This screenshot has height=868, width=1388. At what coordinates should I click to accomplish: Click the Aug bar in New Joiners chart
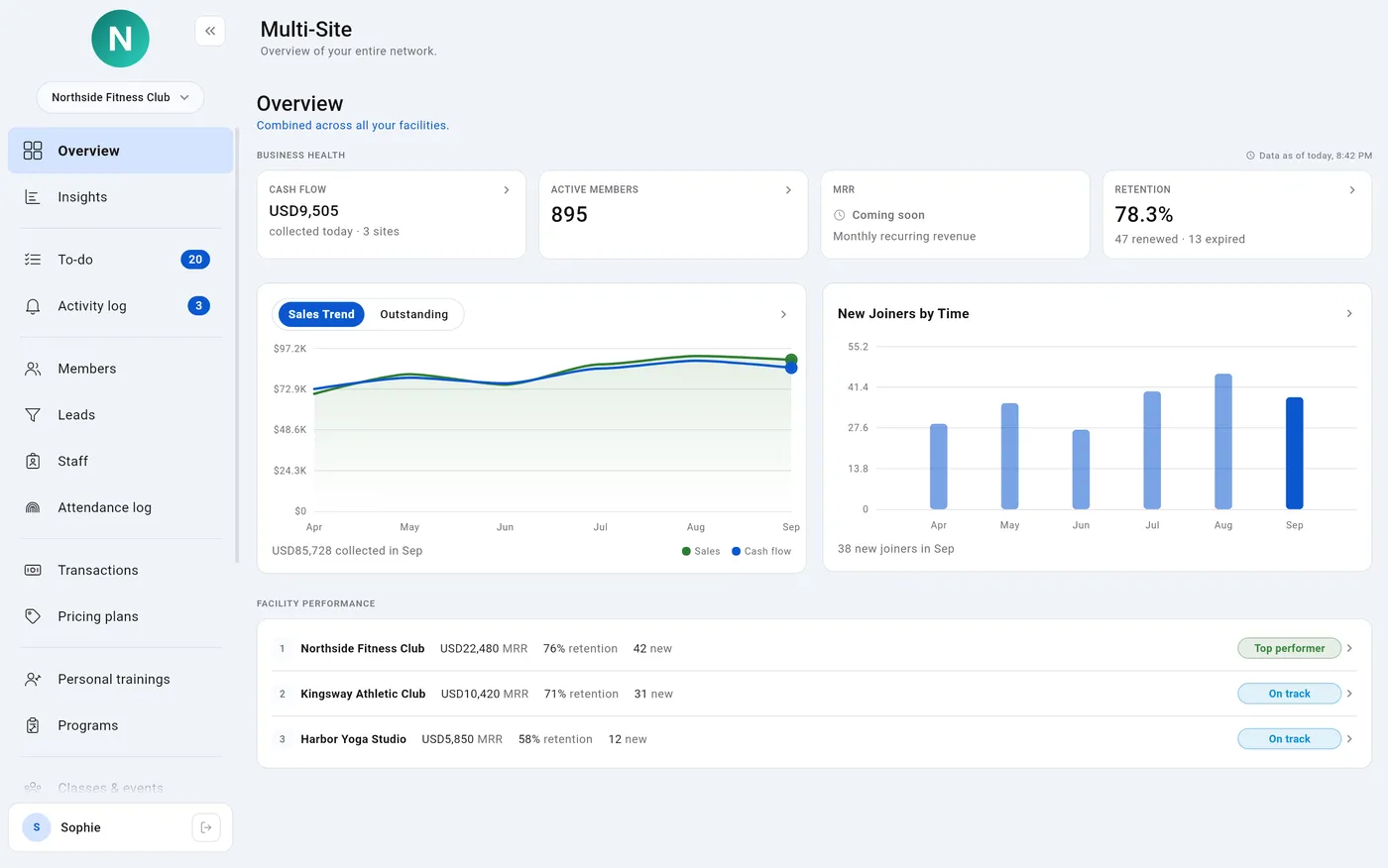coord(1223,441)
